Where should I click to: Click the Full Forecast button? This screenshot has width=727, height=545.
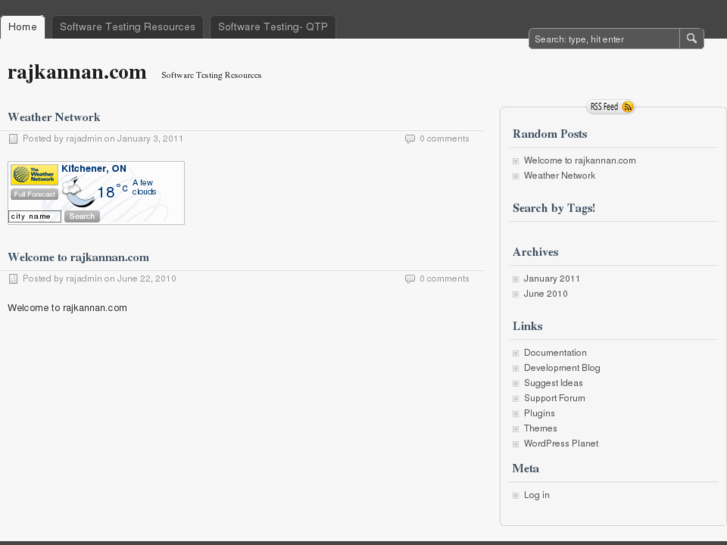34,194
